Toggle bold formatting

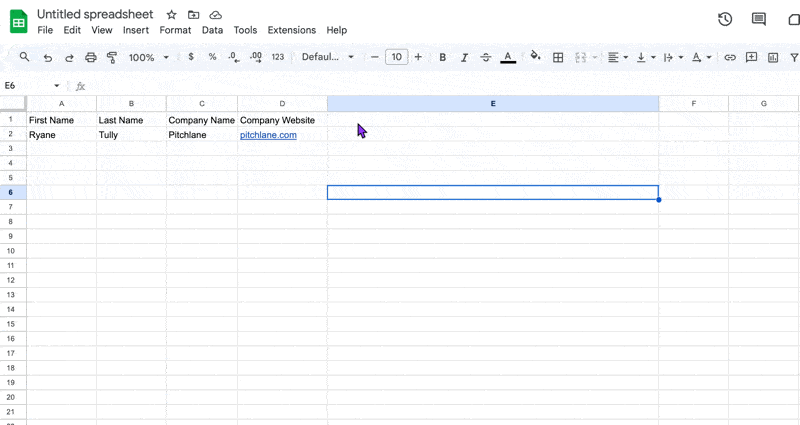pos(442,57)
